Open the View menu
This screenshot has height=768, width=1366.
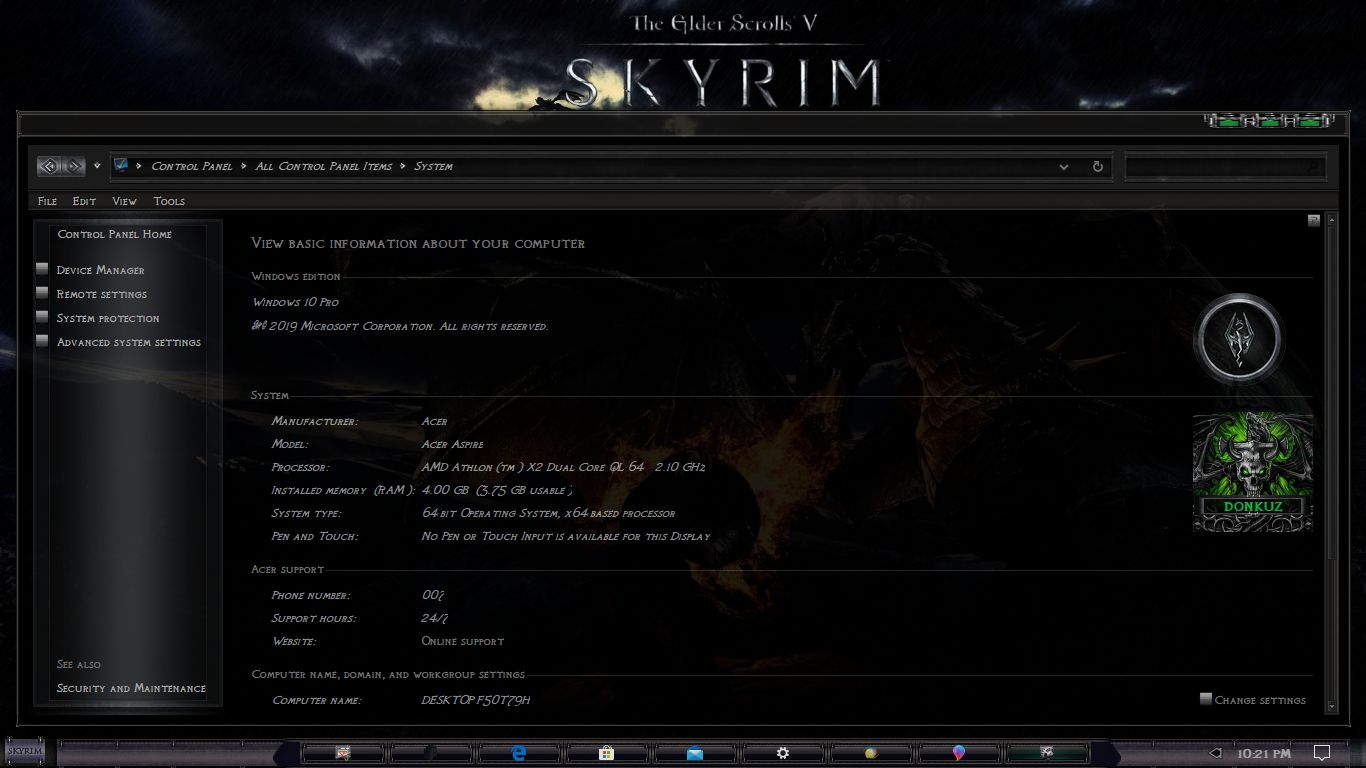pos(124,201)
